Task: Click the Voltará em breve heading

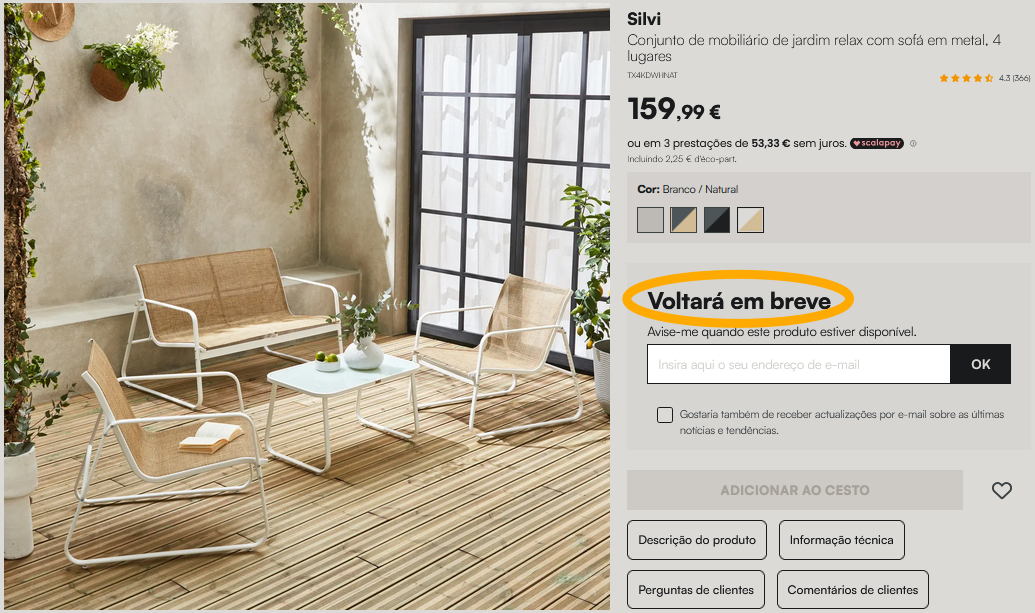Action: 739,301
